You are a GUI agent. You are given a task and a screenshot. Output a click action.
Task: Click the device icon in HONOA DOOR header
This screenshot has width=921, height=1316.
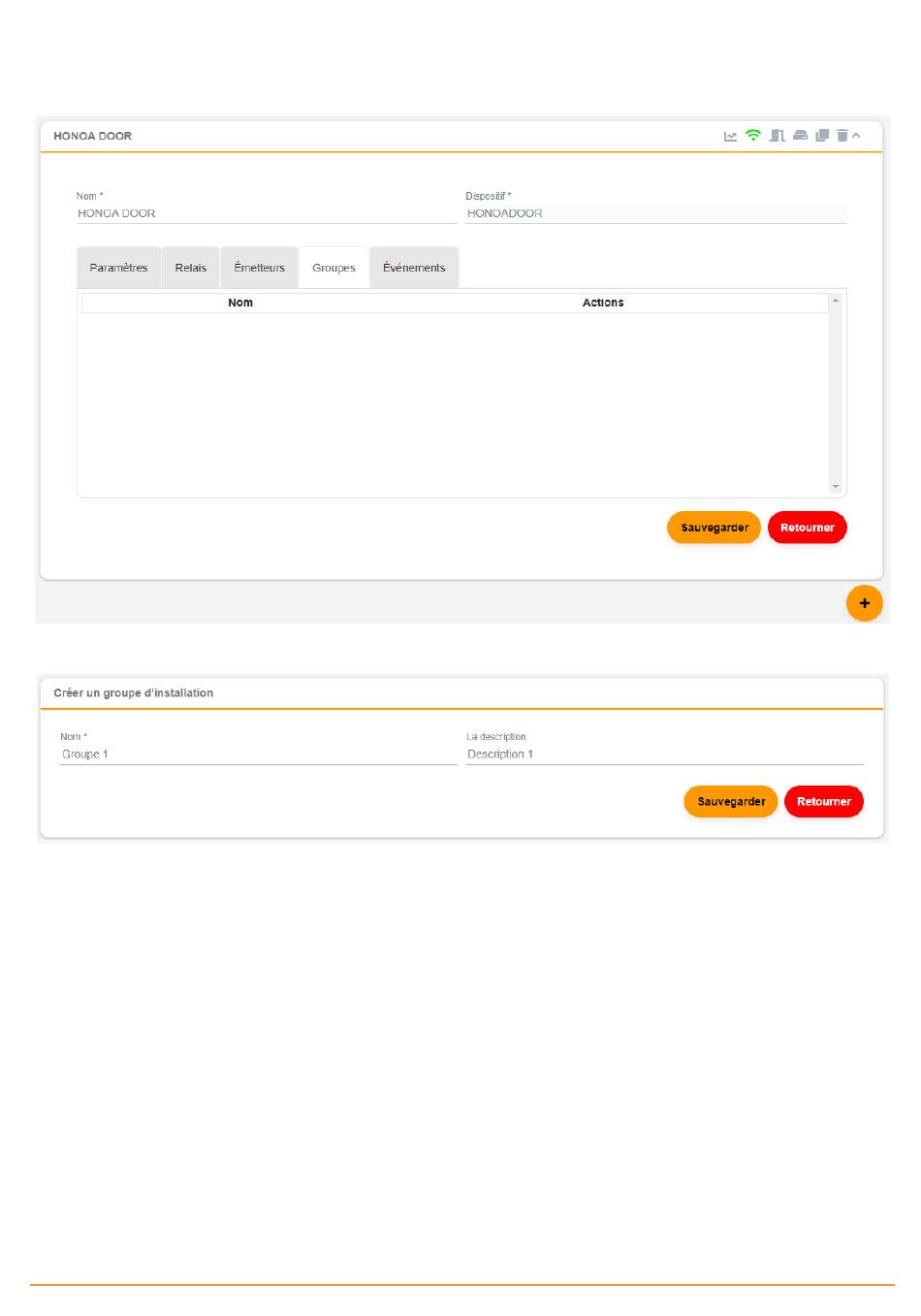pos(800,136)
